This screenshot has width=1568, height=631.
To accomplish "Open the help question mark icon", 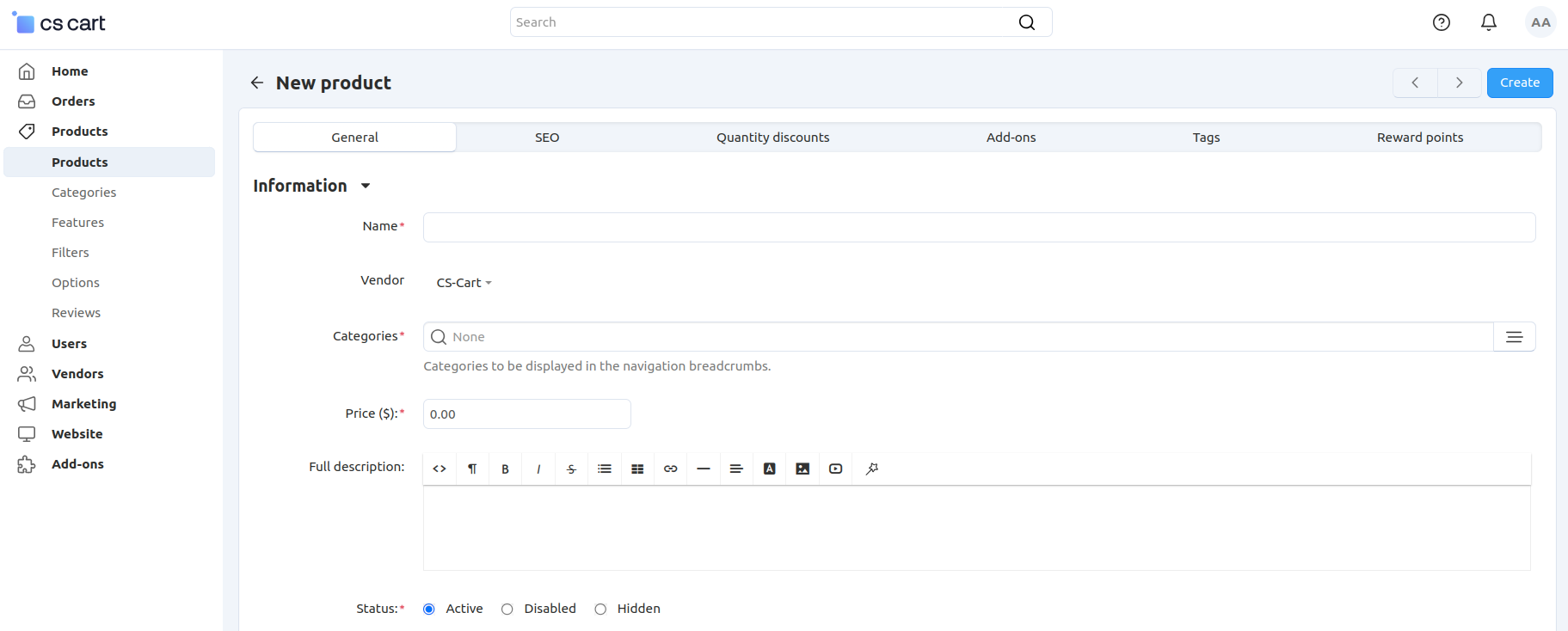I will (1442, 22).
